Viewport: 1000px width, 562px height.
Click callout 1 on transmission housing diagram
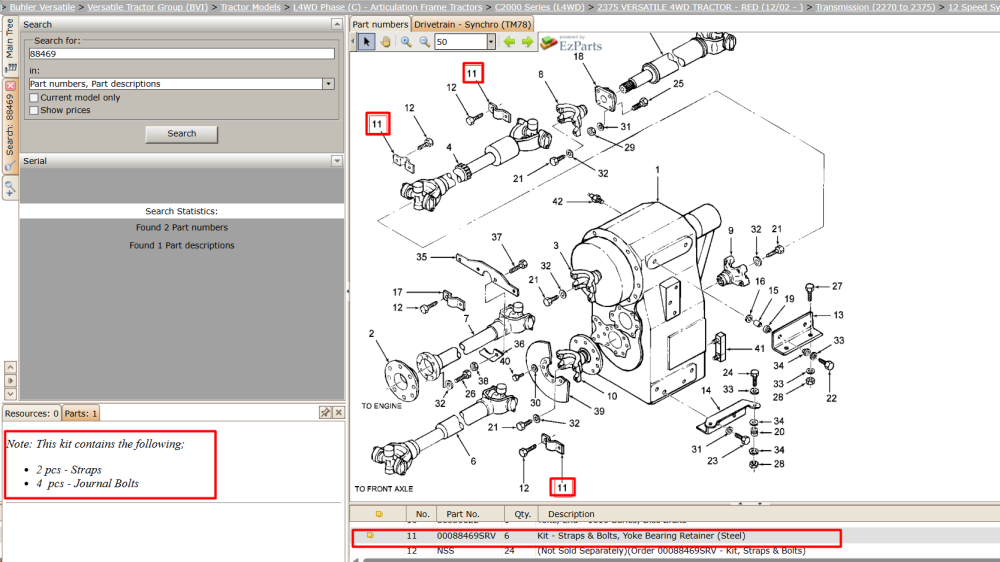657,170
